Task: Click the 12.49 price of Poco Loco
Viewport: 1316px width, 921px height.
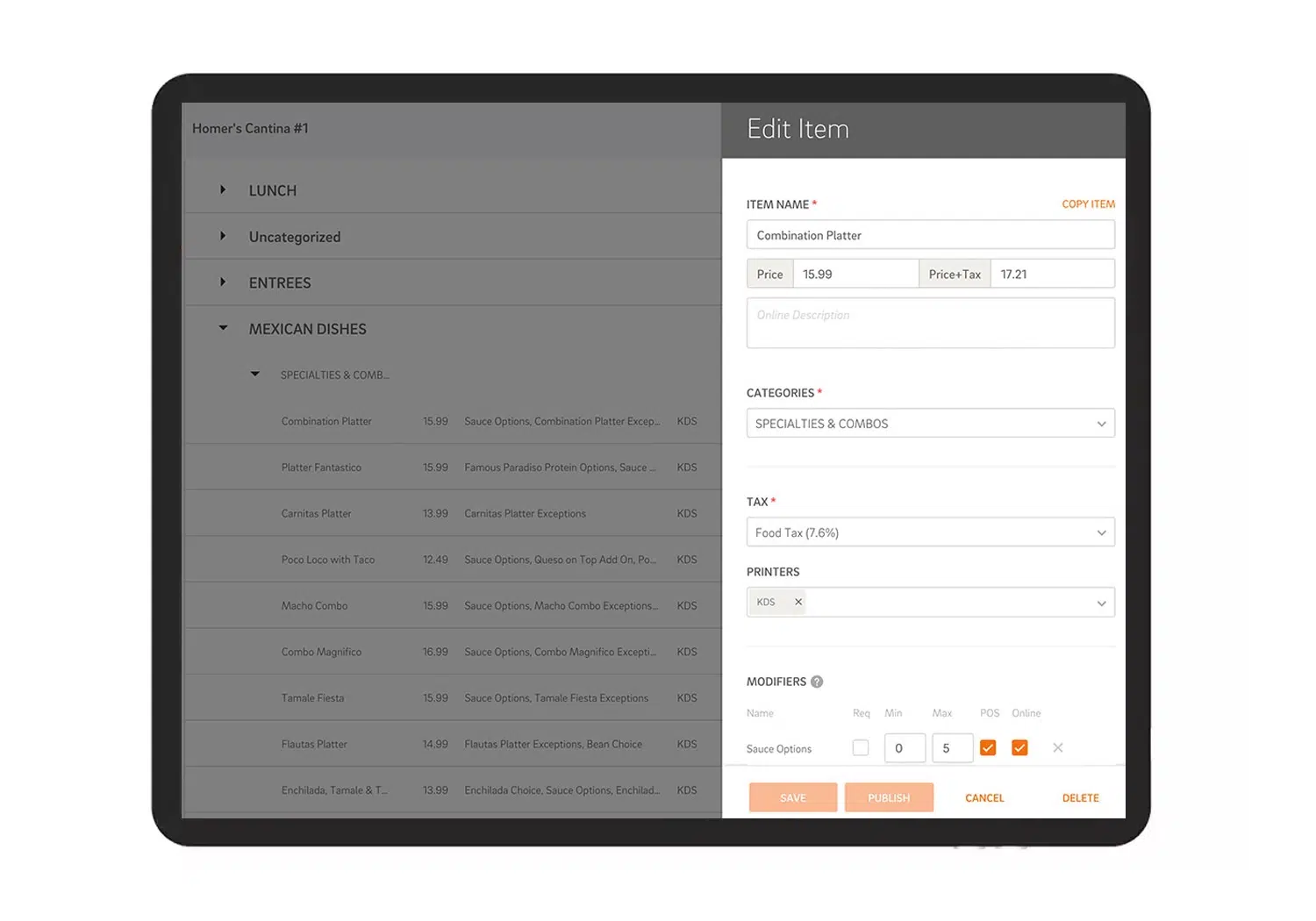Action: (435, 560)
